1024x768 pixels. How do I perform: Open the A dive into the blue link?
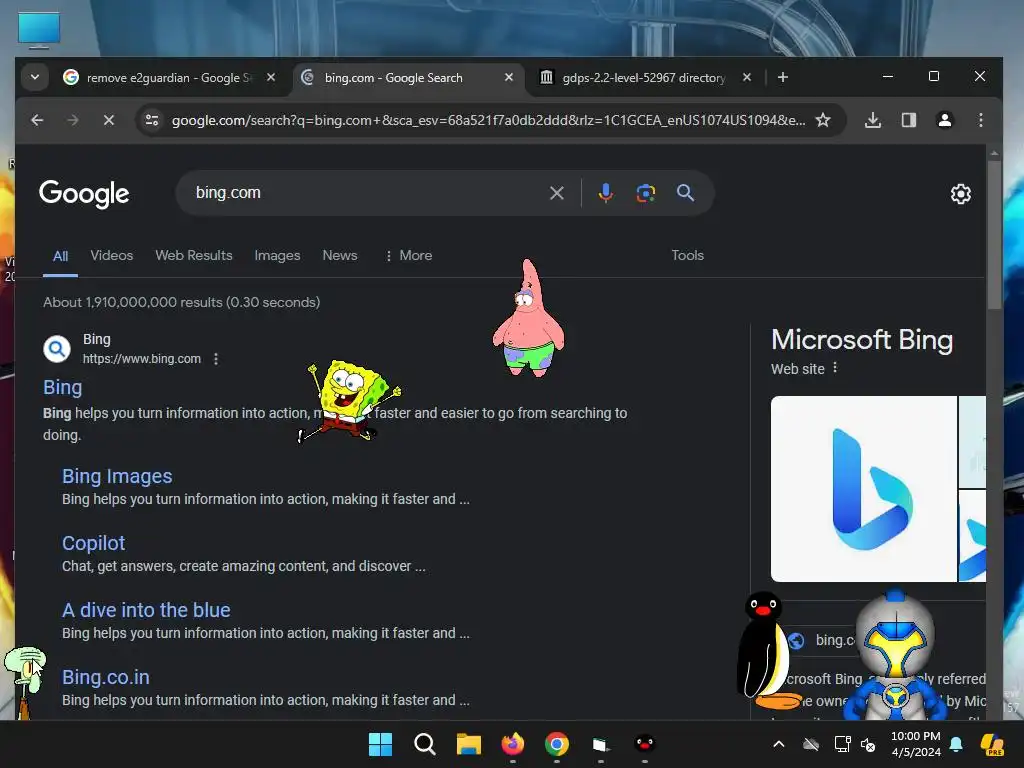[146, 610]
